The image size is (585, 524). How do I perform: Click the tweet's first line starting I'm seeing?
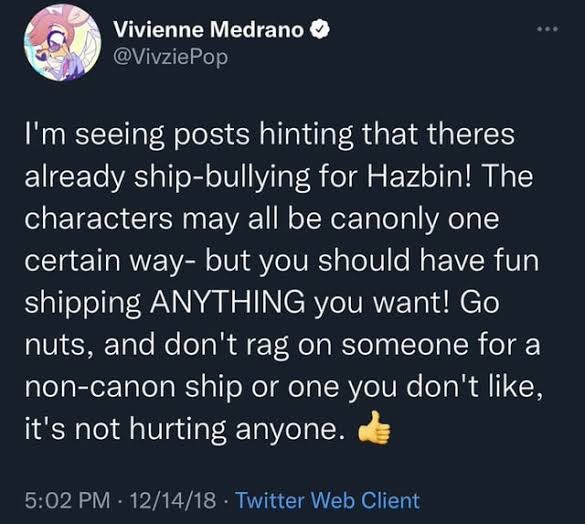[270, 136]
